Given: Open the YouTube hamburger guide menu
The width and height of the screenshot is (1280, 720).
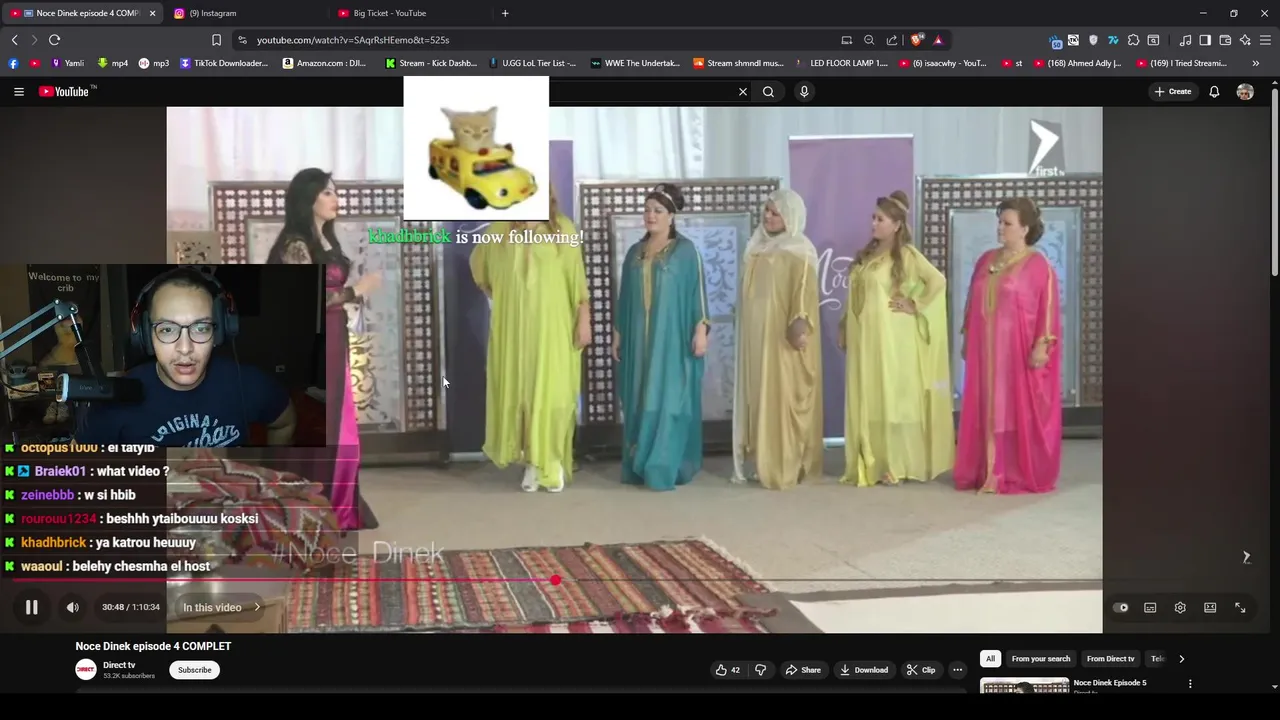Looking at the screenshot, I should click(x=18, y=91).
